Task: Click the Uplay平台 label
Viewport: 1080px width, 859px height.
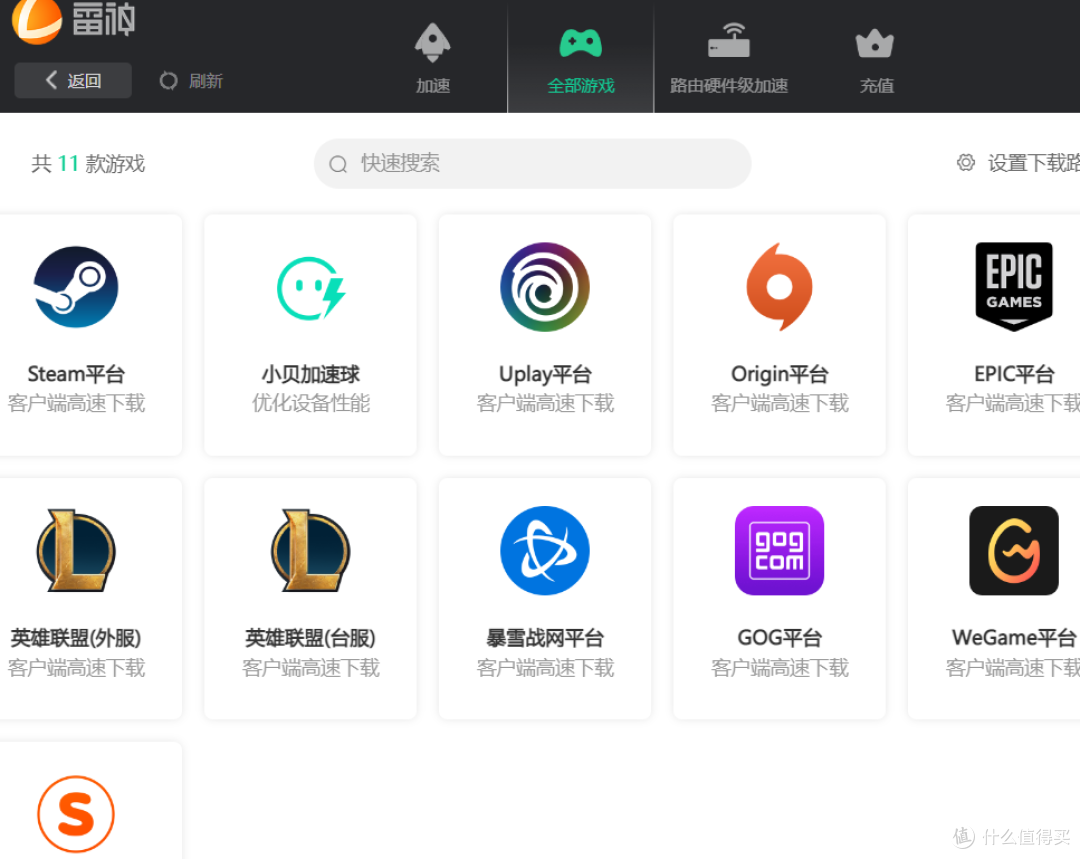Action: (545, 374)
